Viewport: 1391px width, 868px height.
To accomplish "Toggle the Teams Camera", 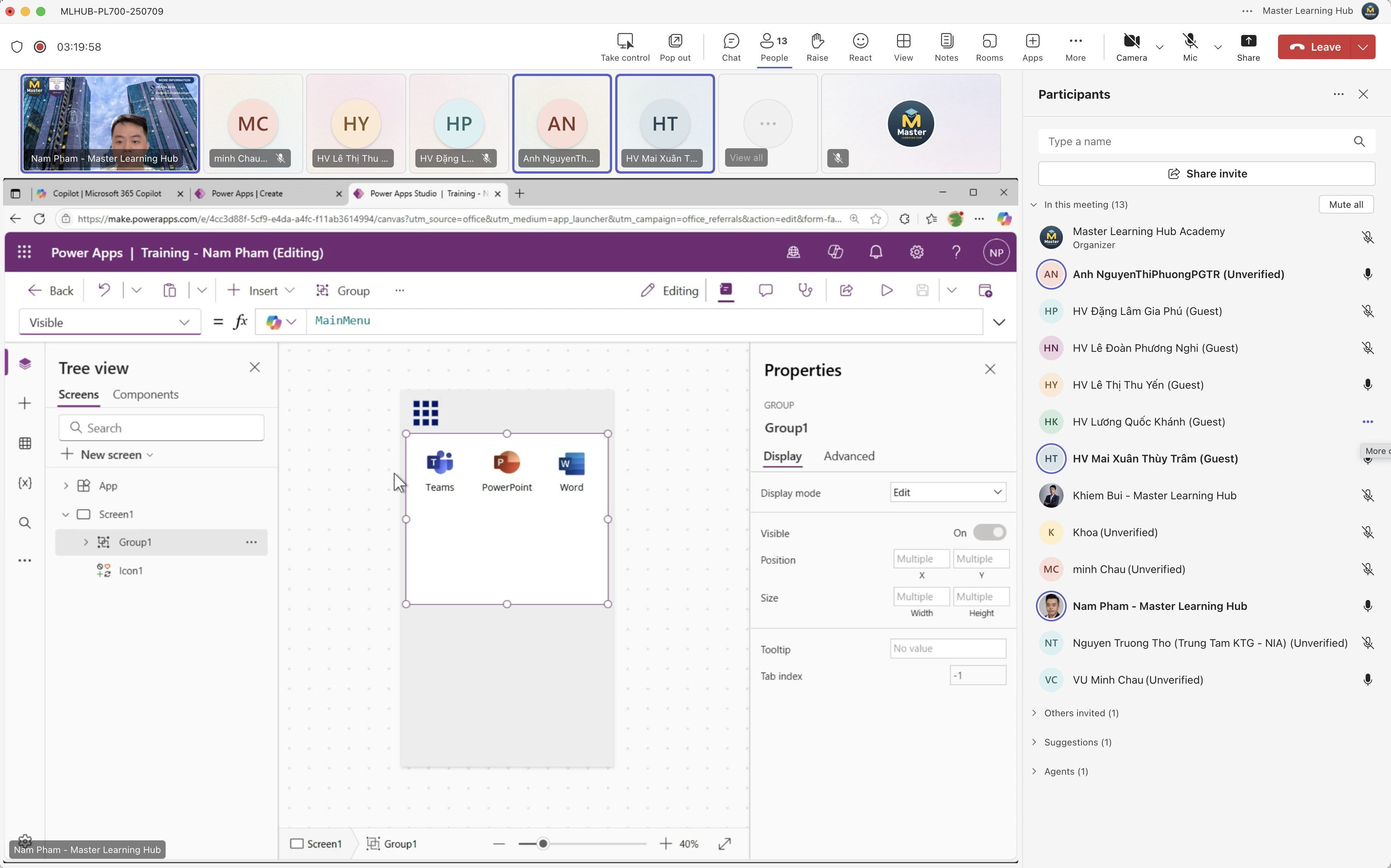I will [1131, 47].
